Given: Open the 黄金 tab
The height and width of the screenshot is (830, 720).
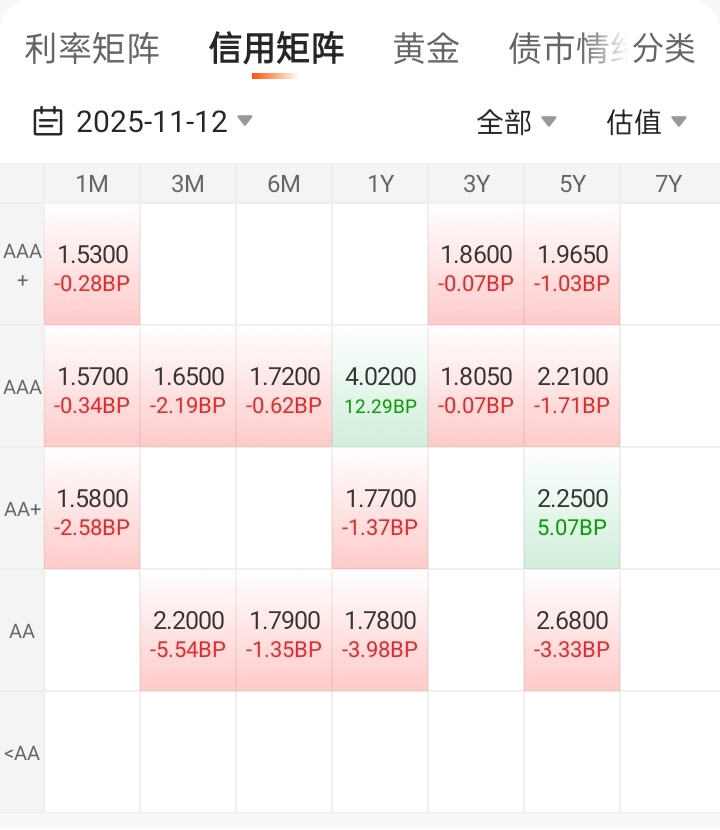Looking at the screenshot, I should [426, 48].
